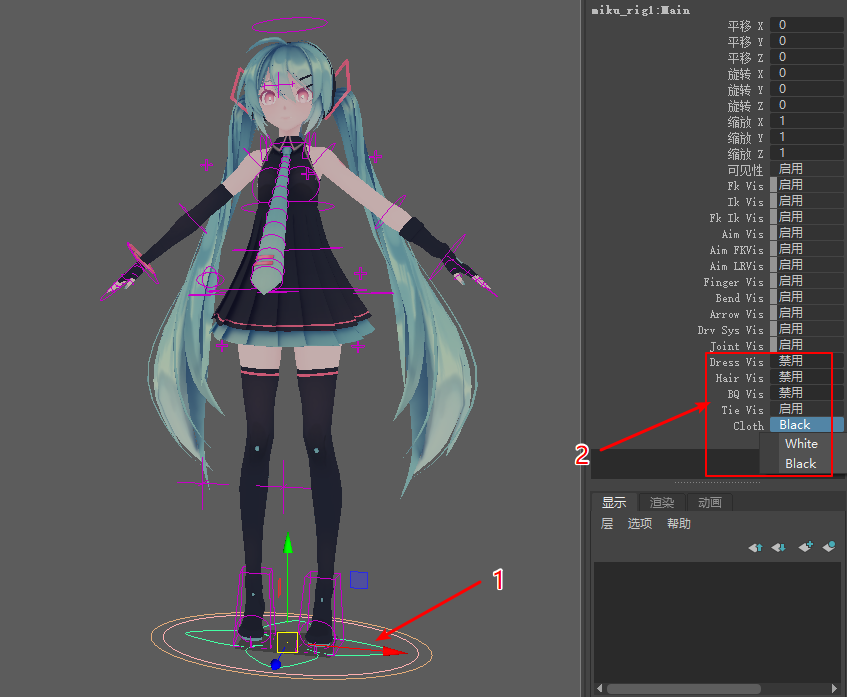847x697 pixels.
Task: Toggle the Tie Vis attribute value
Action: click(805, 409)
